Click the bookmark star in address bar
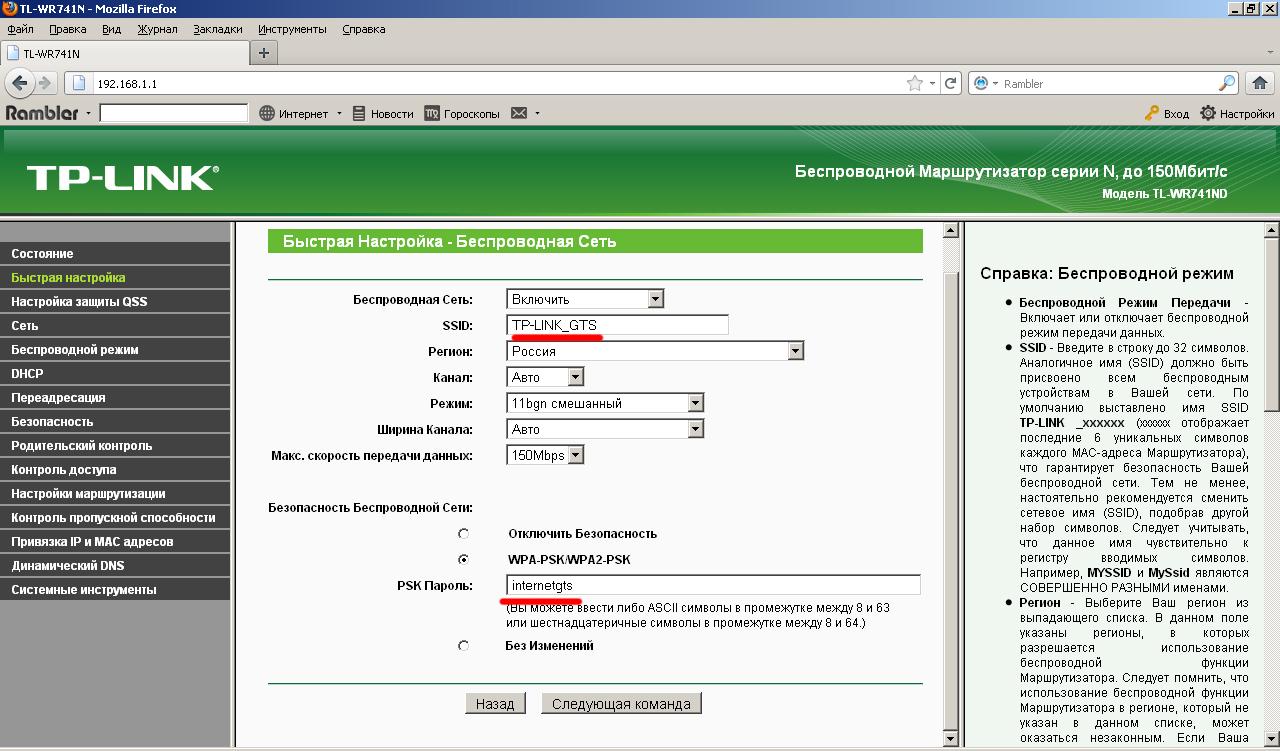The width and height of the screenshot is (1280, 751). coord(914,84)
